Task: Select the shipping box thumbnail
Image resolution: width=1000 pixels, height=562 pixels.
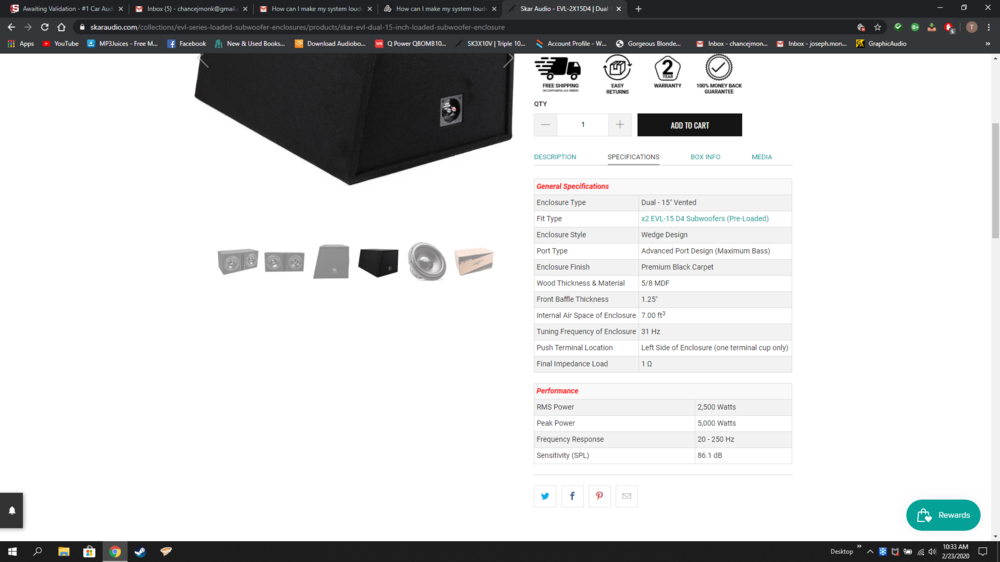Action: [x=474, y=261]
